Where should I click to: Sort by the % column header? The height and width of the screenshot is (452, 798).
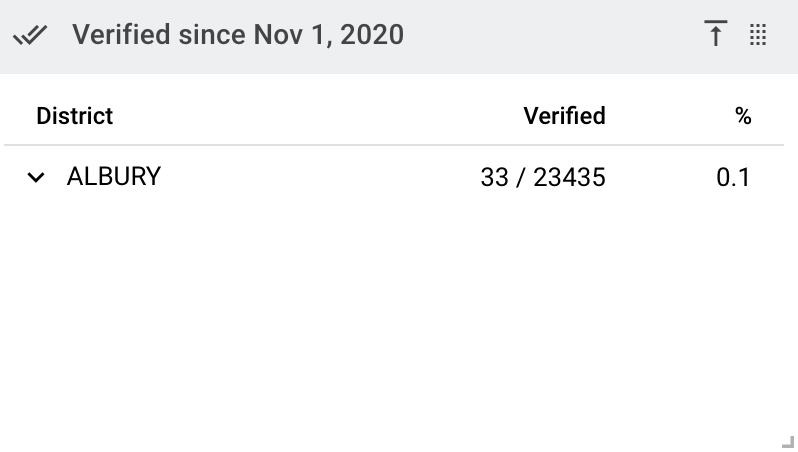743,117
